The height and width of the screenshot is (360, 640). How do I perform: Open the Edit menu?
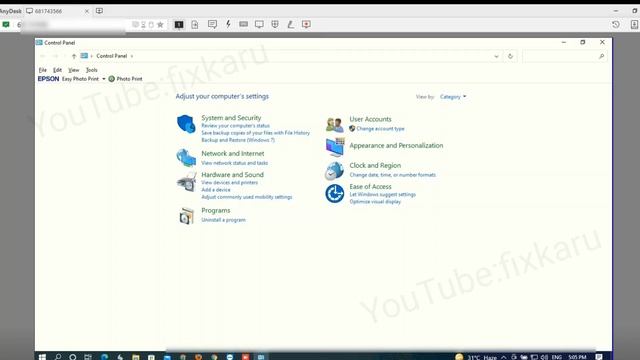[x=57, y=70]
